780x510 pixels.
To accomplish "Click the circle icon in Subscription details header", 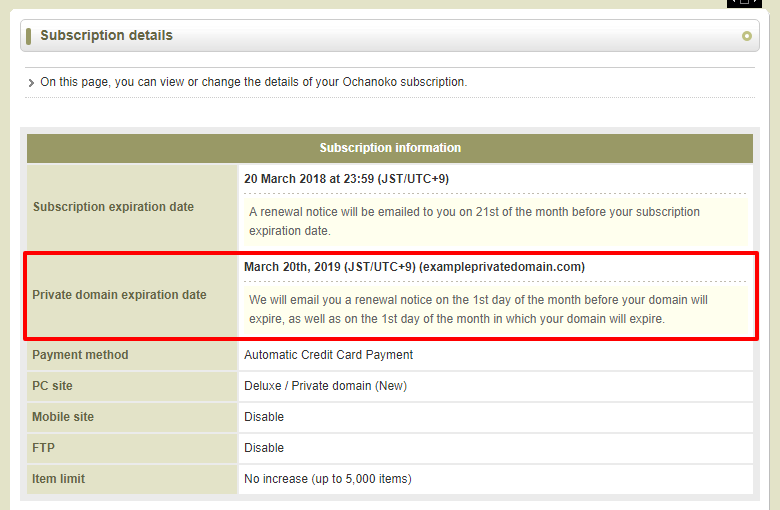I will [746, 36].
